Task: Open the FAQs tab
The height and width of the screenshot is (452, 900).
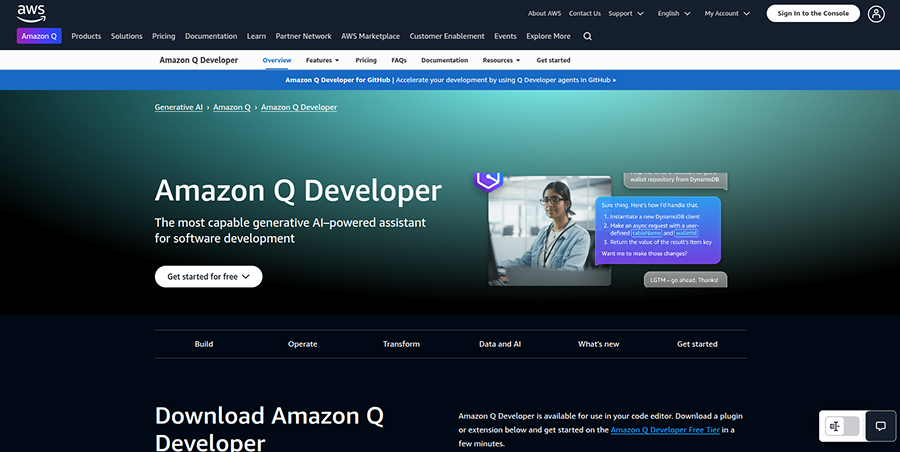Action: 399,60
